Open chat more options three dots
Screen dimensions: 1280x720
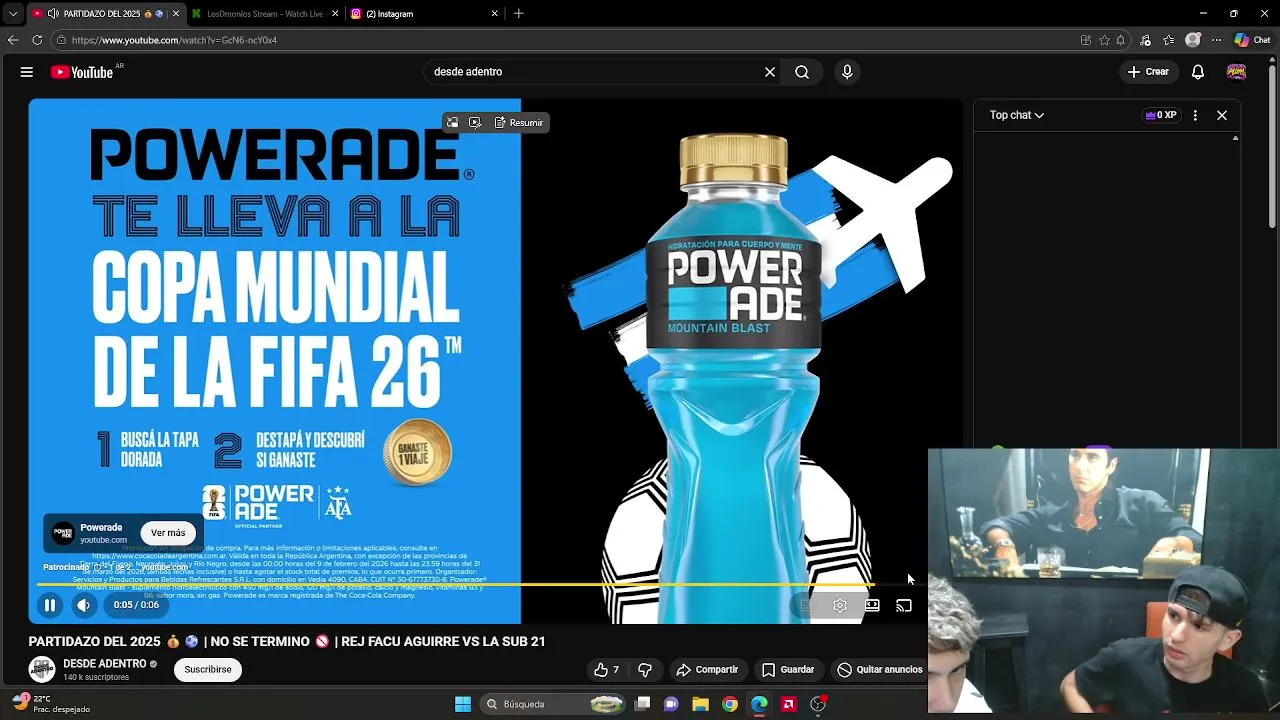click(1195, 115)
